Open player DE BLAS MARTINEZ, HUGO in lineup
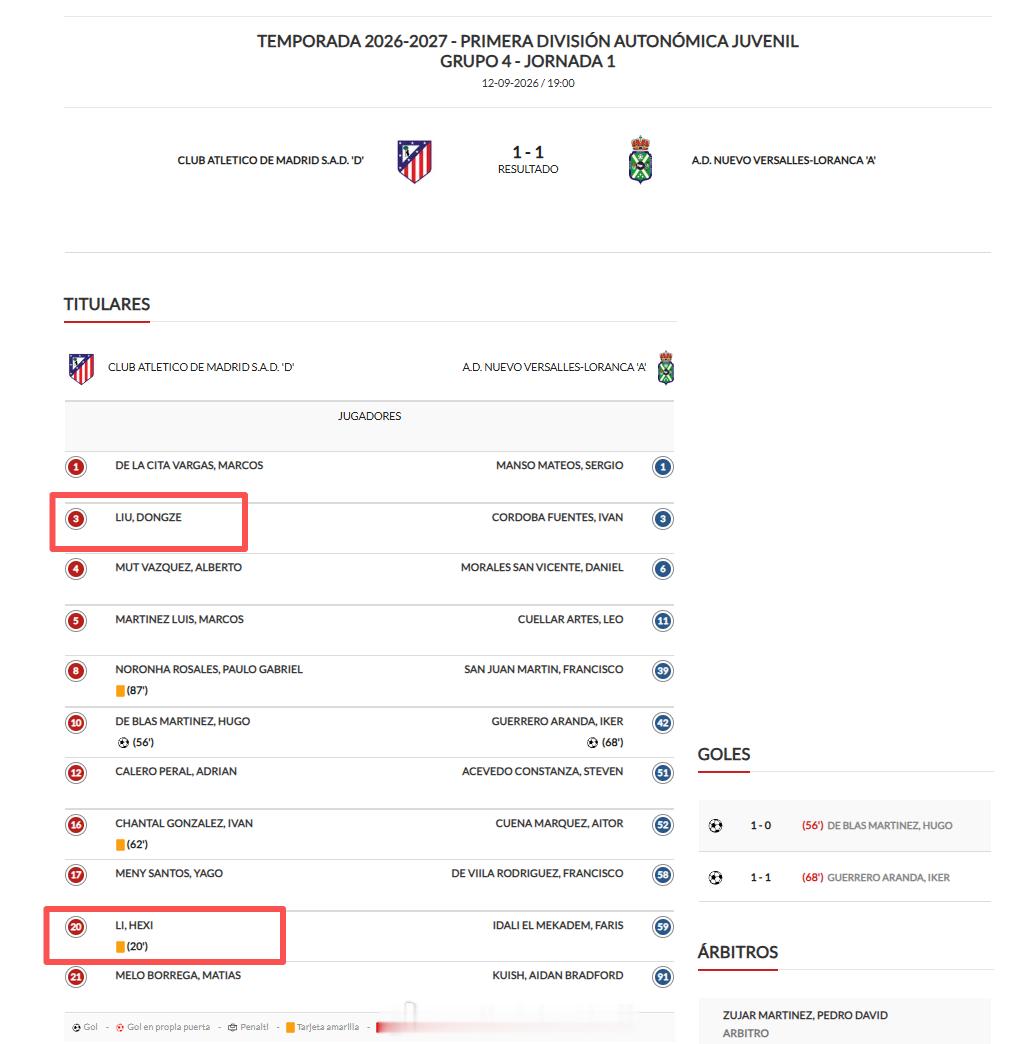Image resolution: width=1019 pixels, height=1044 pixels. (x=182, y=721)
